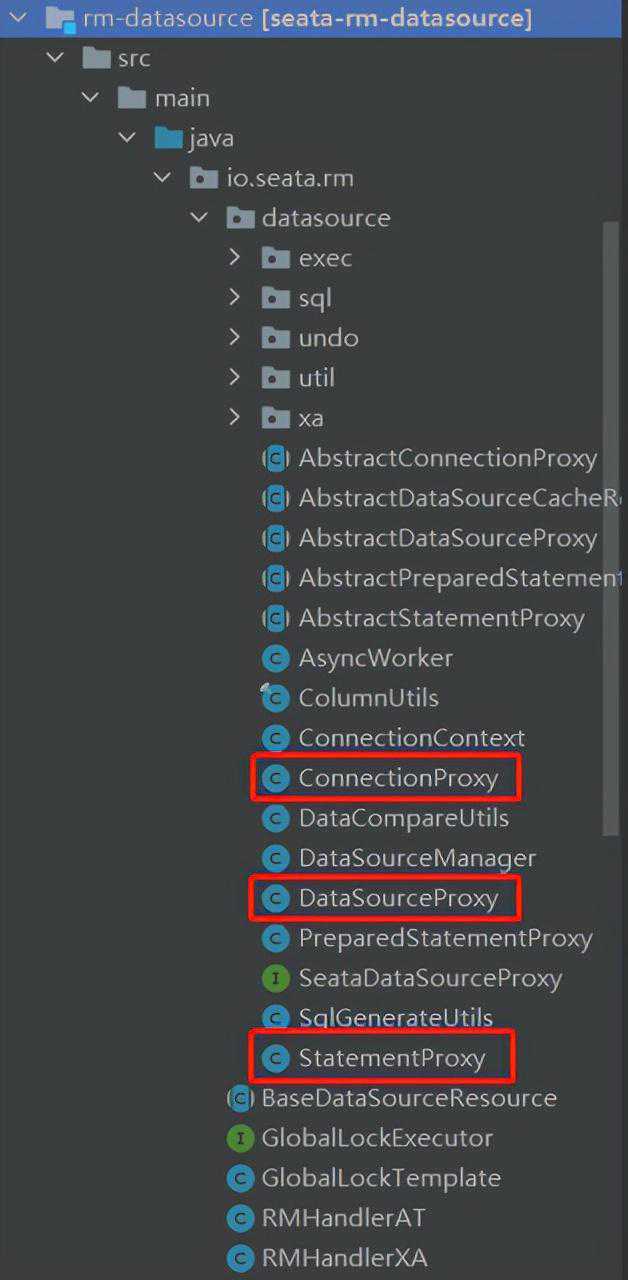Collapse the datasource package

point(199,218)
